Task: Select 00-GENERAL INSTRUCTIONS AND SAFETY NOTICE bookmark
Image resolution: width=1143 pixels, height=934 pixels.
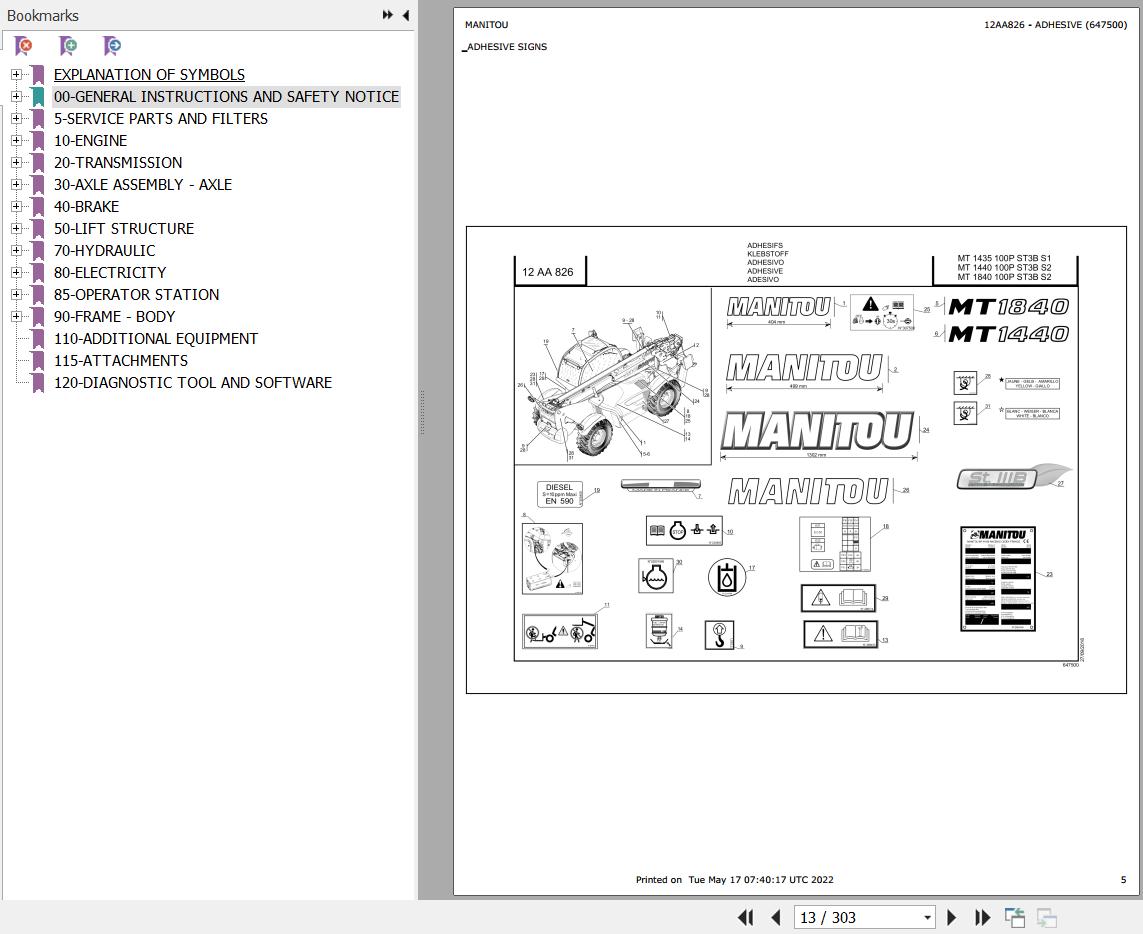Action: tap(226, 96)
